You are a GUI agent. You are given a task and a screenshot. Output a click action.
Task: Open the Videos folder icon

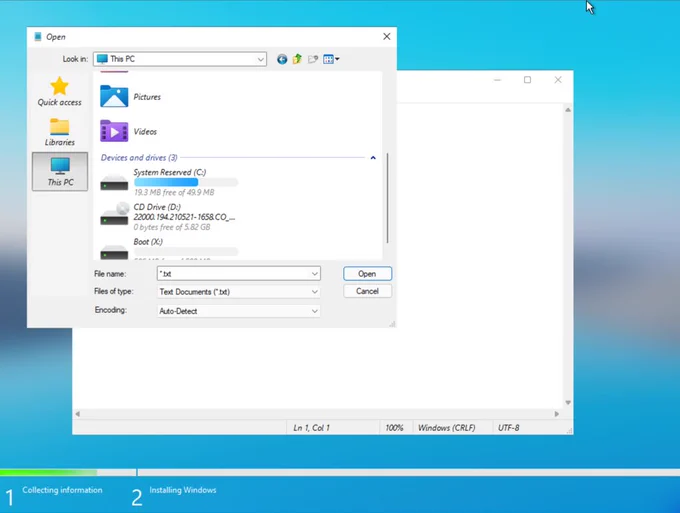[x=114, y=131]
